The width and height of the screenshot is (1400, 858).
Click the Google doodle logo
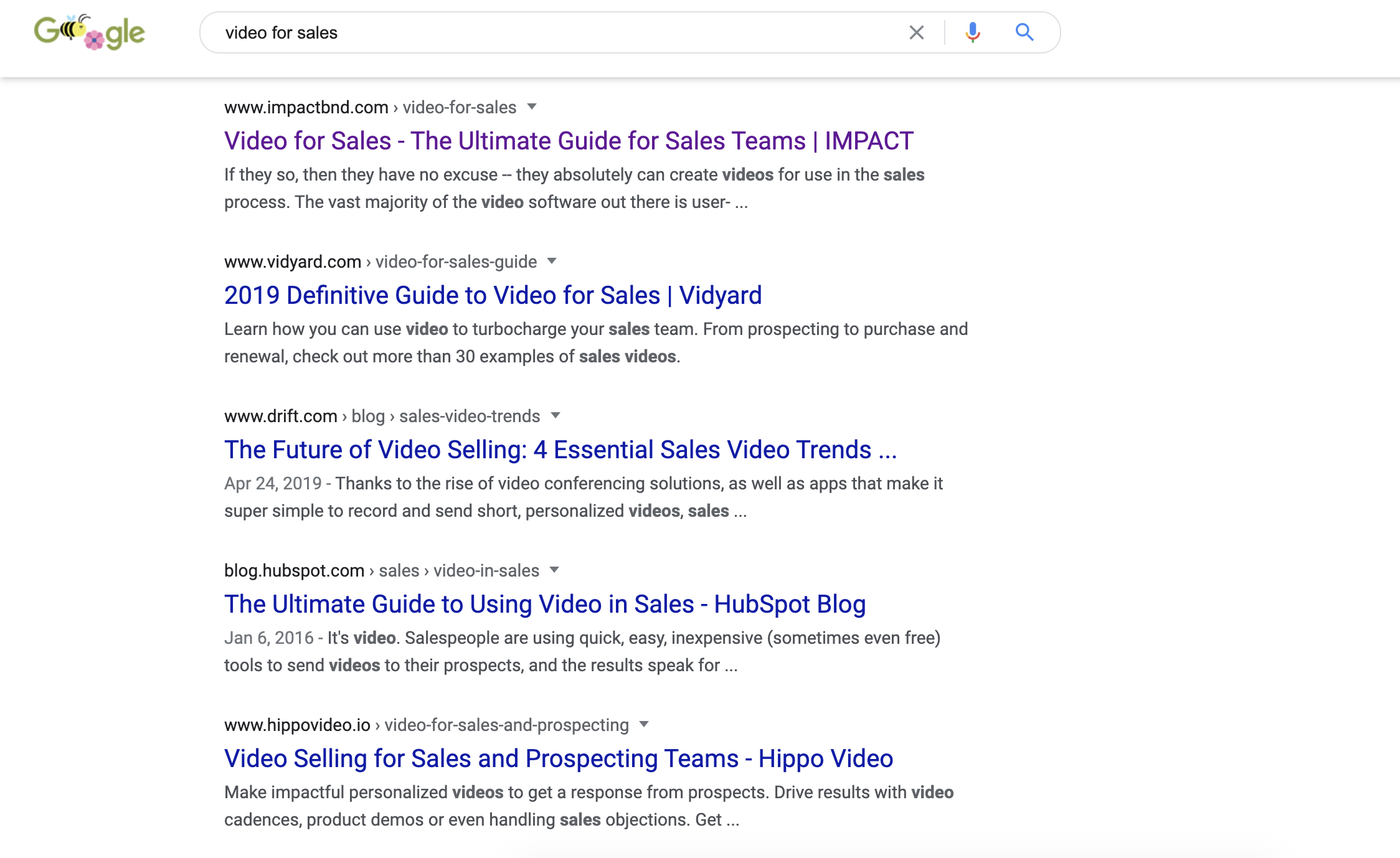(90, 32)
